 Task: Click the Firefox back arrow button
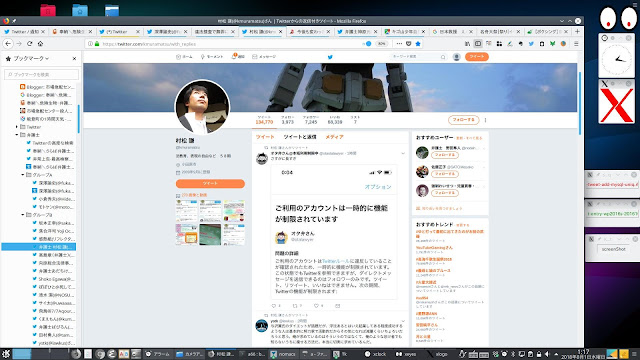pyautogui.click(x=8, y=44)
